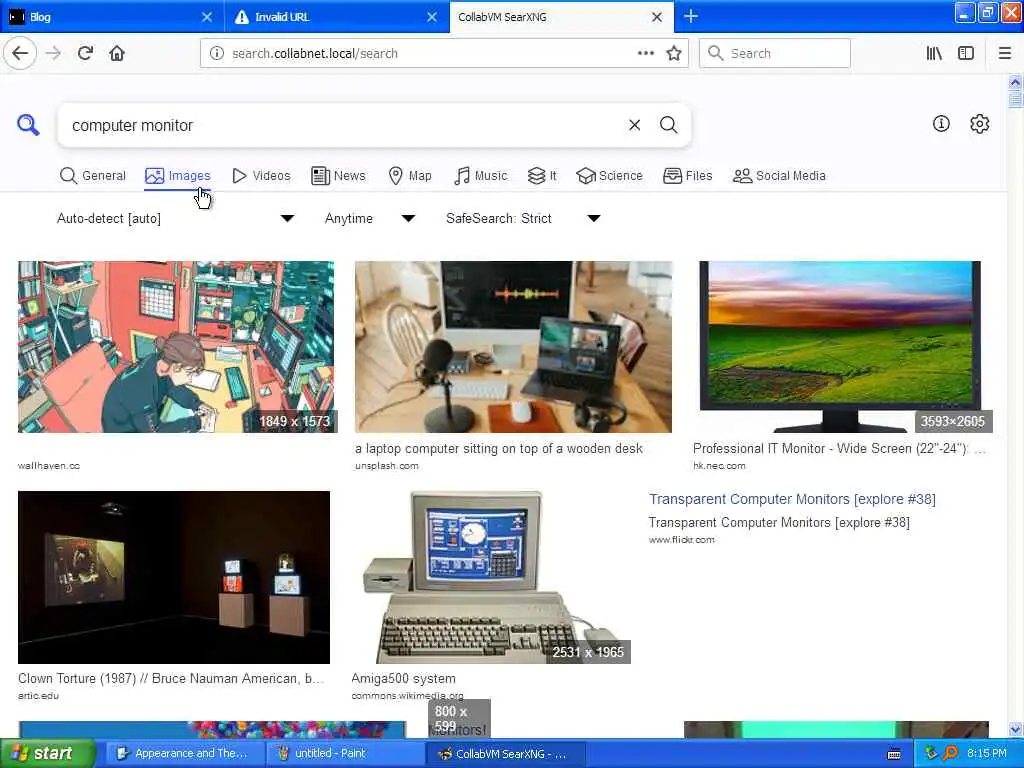Image resolution: width=1024 pixels, height=768 pixels.
Task: Go back with the browser back arrow
Action: (x=20, y=53)
